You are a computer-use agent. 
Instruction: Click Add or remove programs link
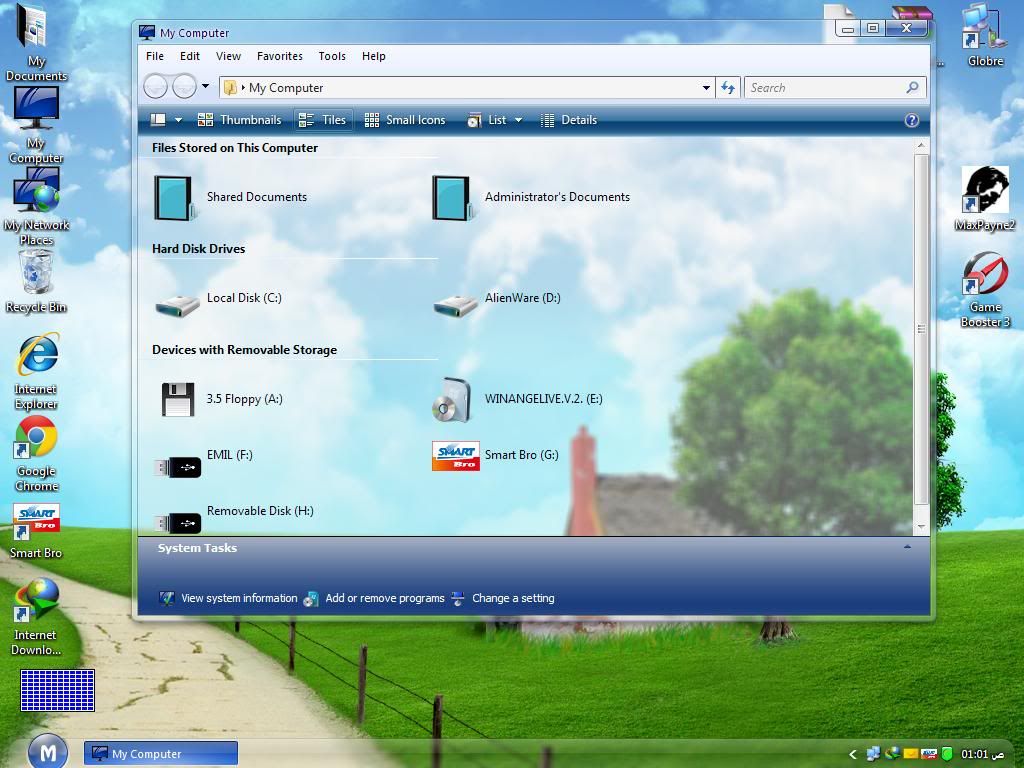pos(374,598)
